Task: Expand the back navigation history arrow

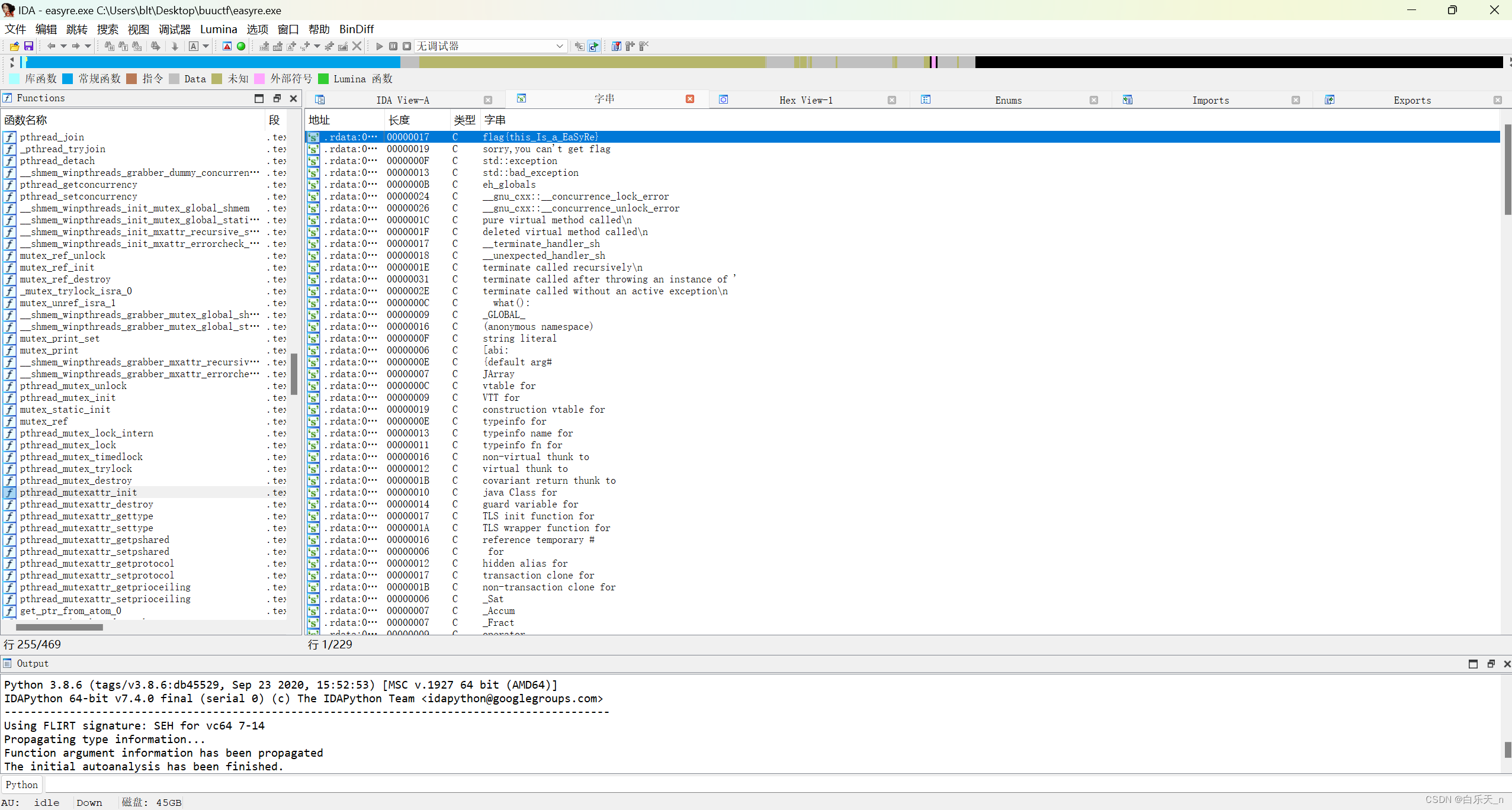Action: click(x=63, y=46)
